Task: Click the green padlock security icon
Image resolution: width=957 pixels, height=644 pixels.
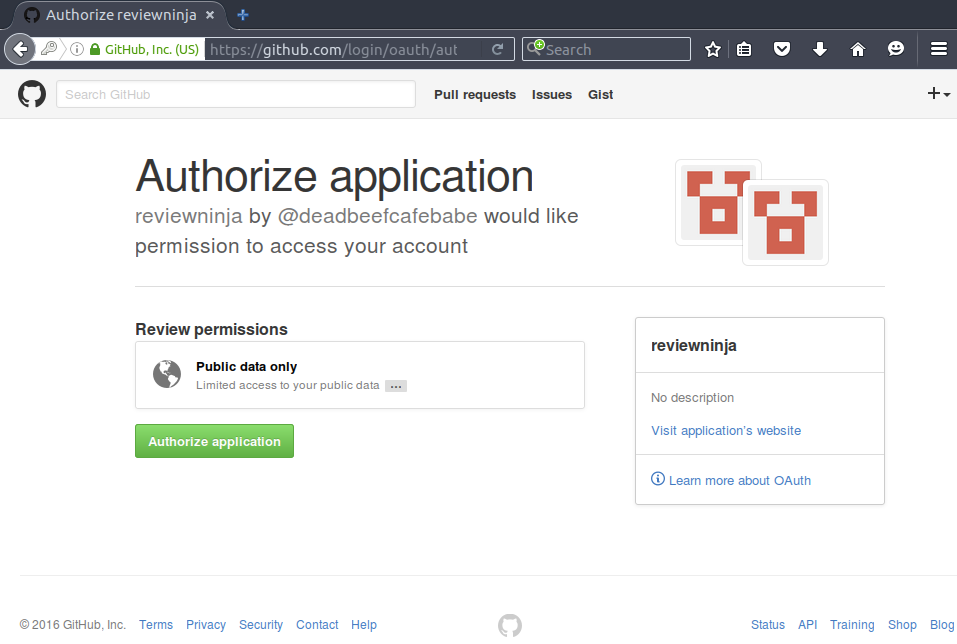Action: click(x=95, y=49)
